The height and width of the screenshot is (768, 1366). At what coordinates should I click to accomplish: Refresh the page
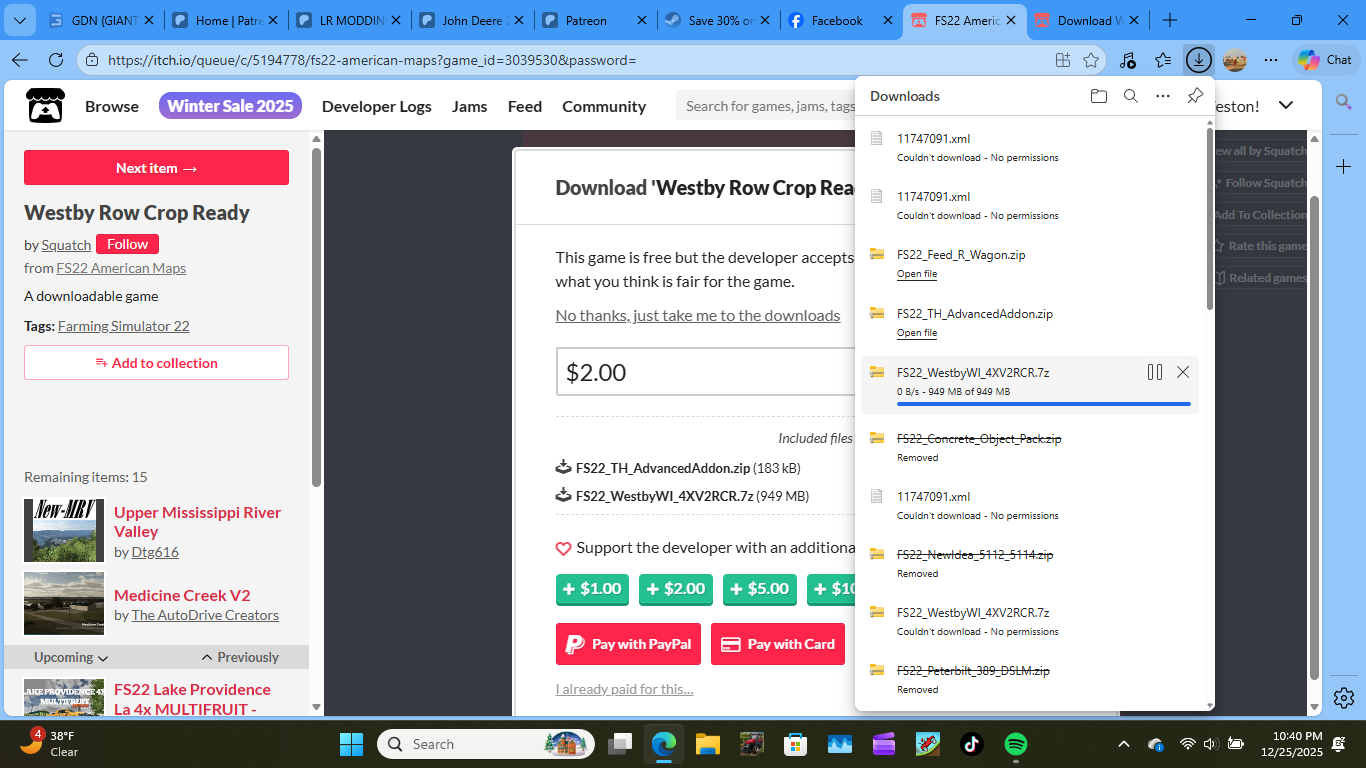tap(54, 60)
